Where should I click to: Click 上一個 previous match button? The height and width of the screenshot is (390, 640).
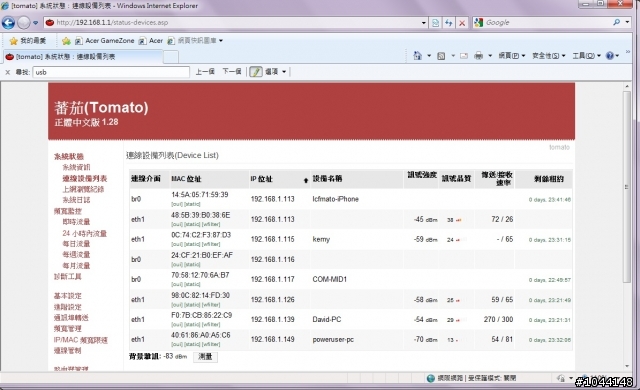pyautogui.click(x=205, y=72)
